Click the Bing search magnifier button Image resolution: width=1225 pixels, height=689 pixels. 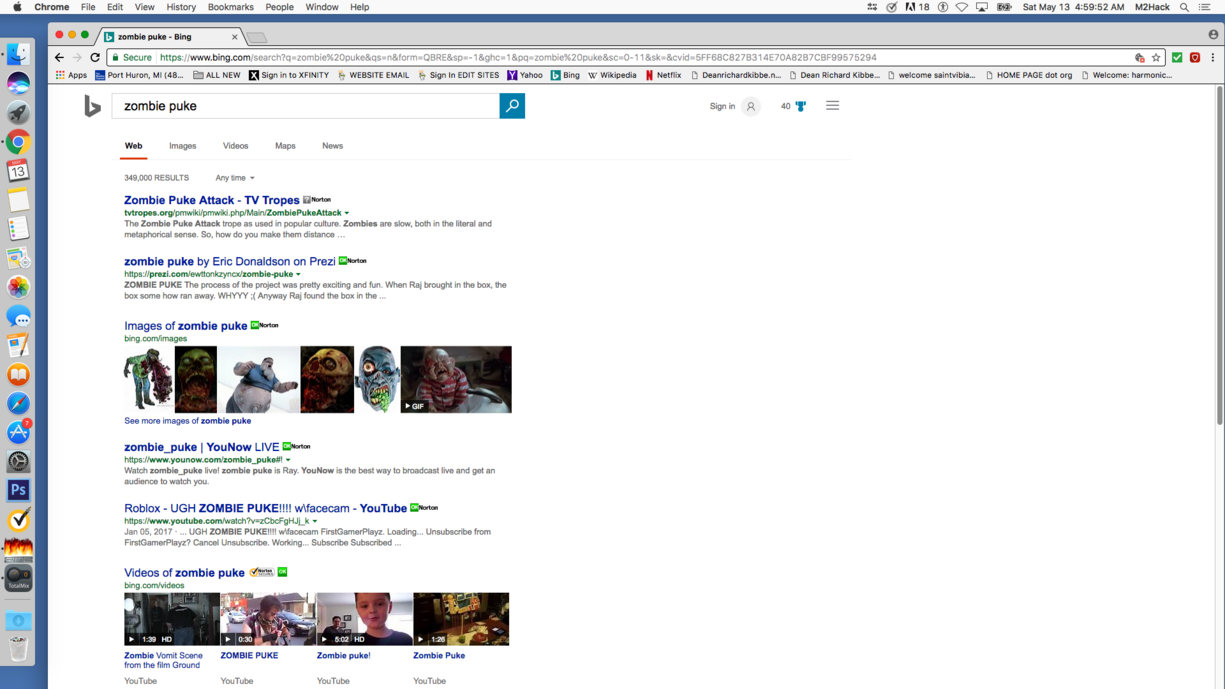512,106
